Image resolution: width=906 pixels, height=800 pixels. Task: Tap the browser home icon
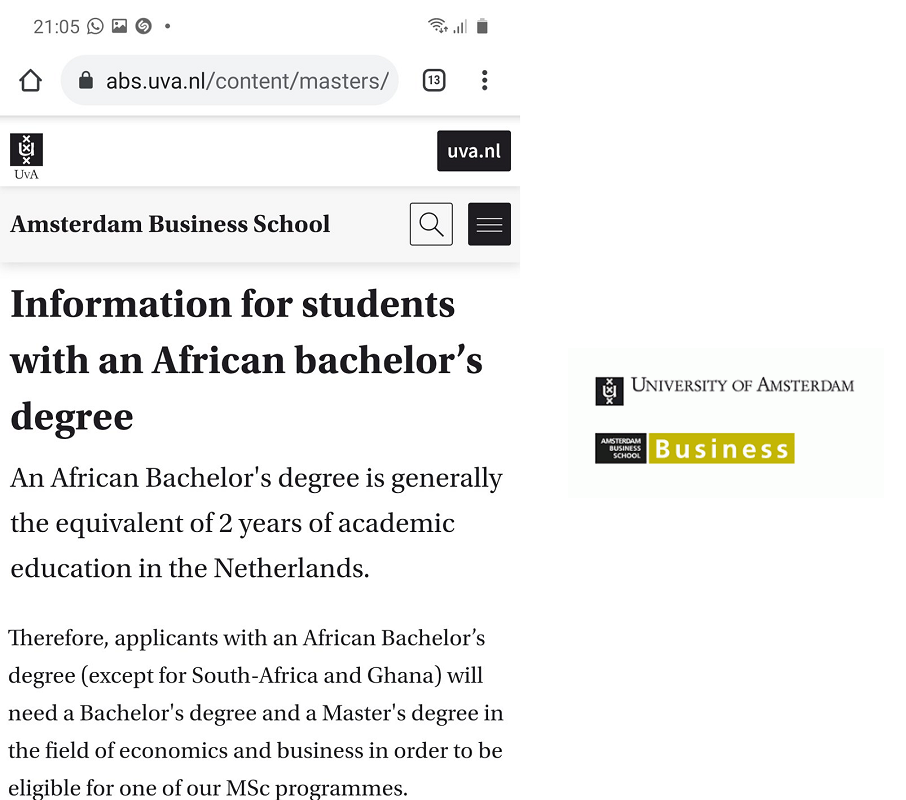(x=30, y=81)
